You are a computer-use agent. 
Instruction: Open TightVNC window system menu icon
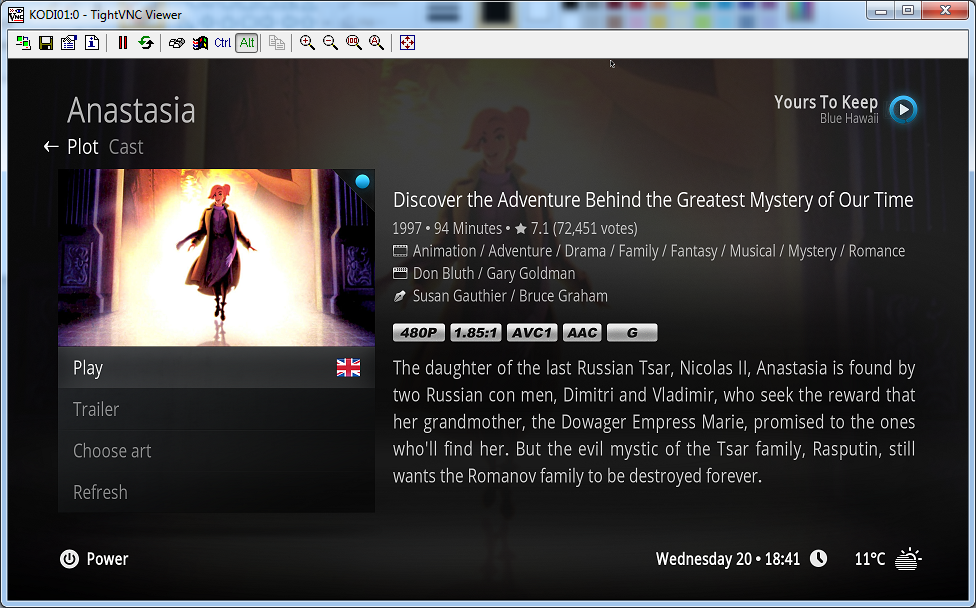(x=16, y=14)
